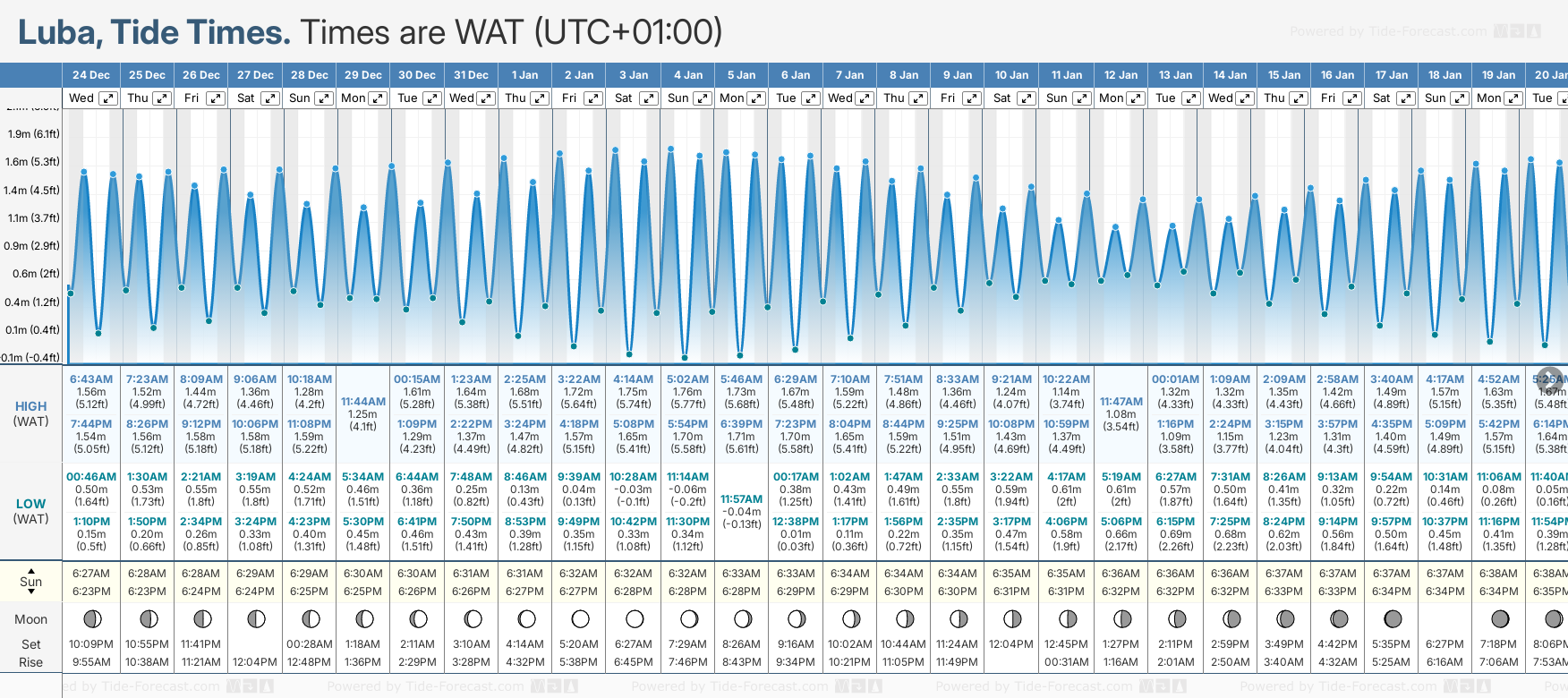Click expand icon for Thu 8 Jan
Screen dimensions: 1568x698
point(918,98)
